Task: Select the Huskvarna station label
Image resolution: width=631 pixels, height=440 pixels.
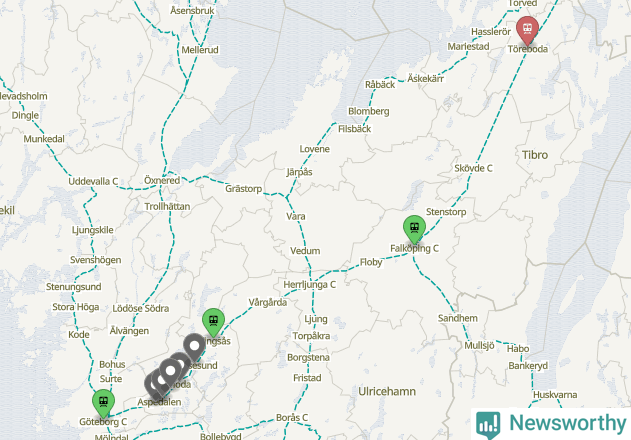Action: [x=555, y=395]
